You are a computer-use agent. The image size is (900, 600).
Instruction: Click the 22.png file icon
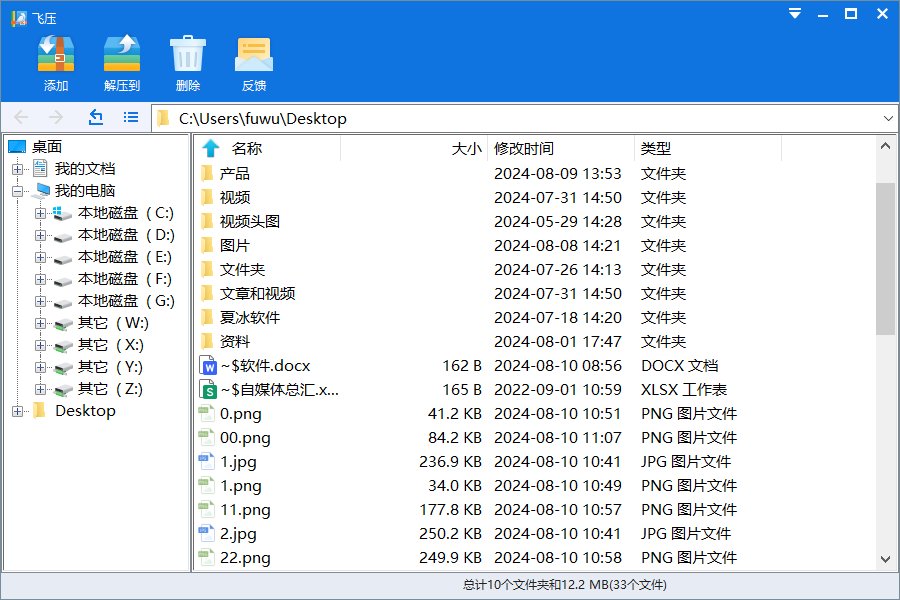[207, 557]
